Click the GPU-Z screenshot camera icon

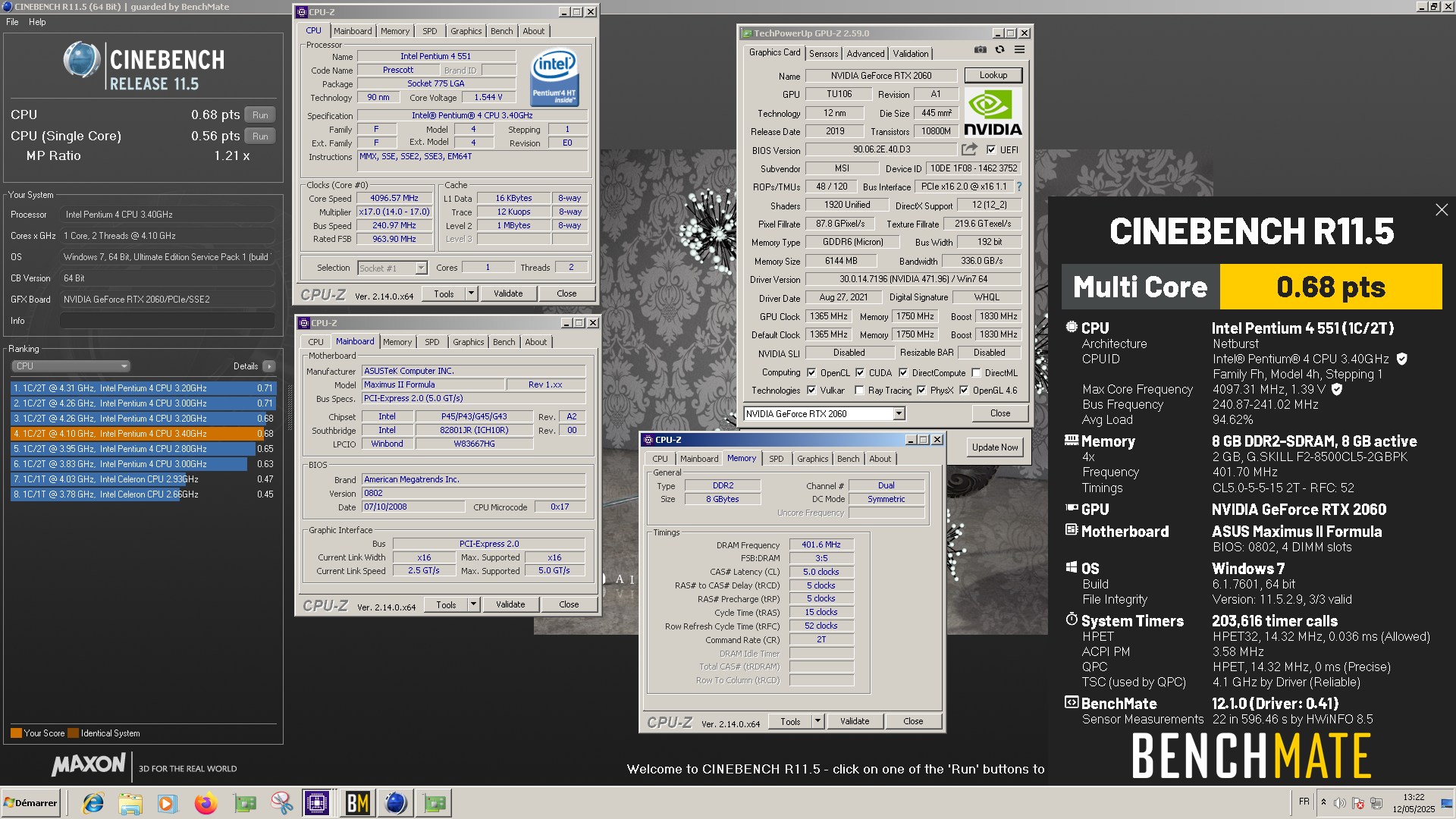pos(981,50)
